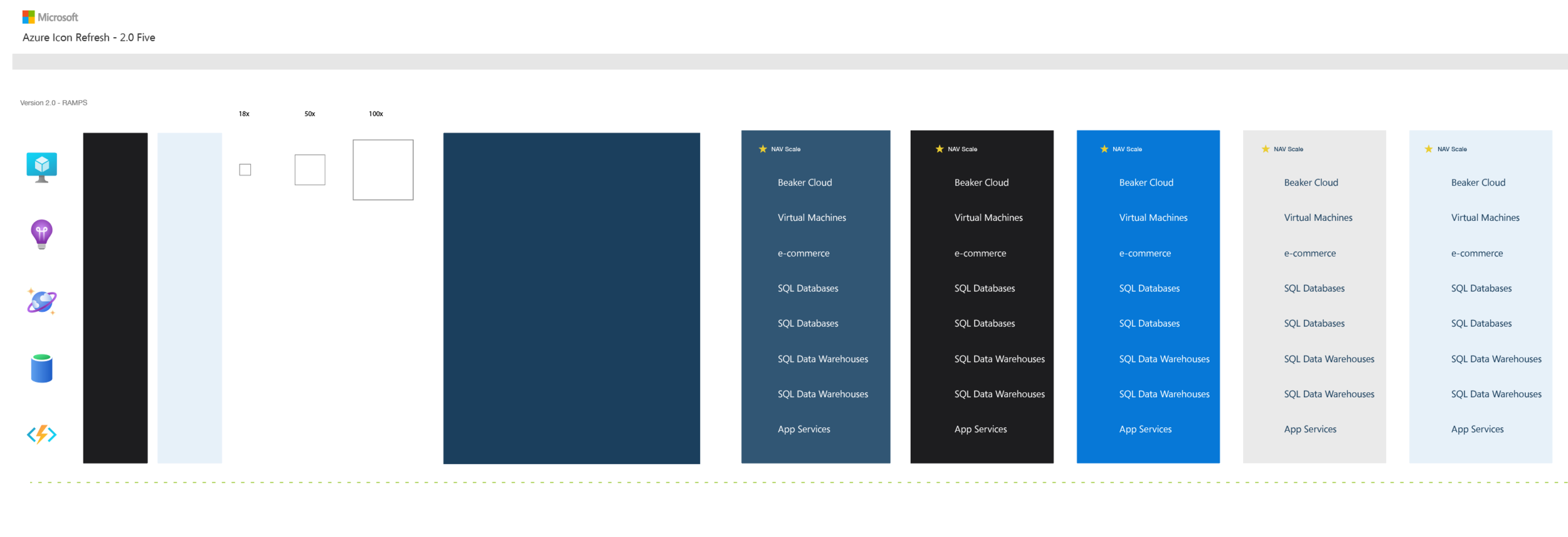Open Beaker Cloud in the bright blue panel
1568x537 pixels.
[1147, 183]
